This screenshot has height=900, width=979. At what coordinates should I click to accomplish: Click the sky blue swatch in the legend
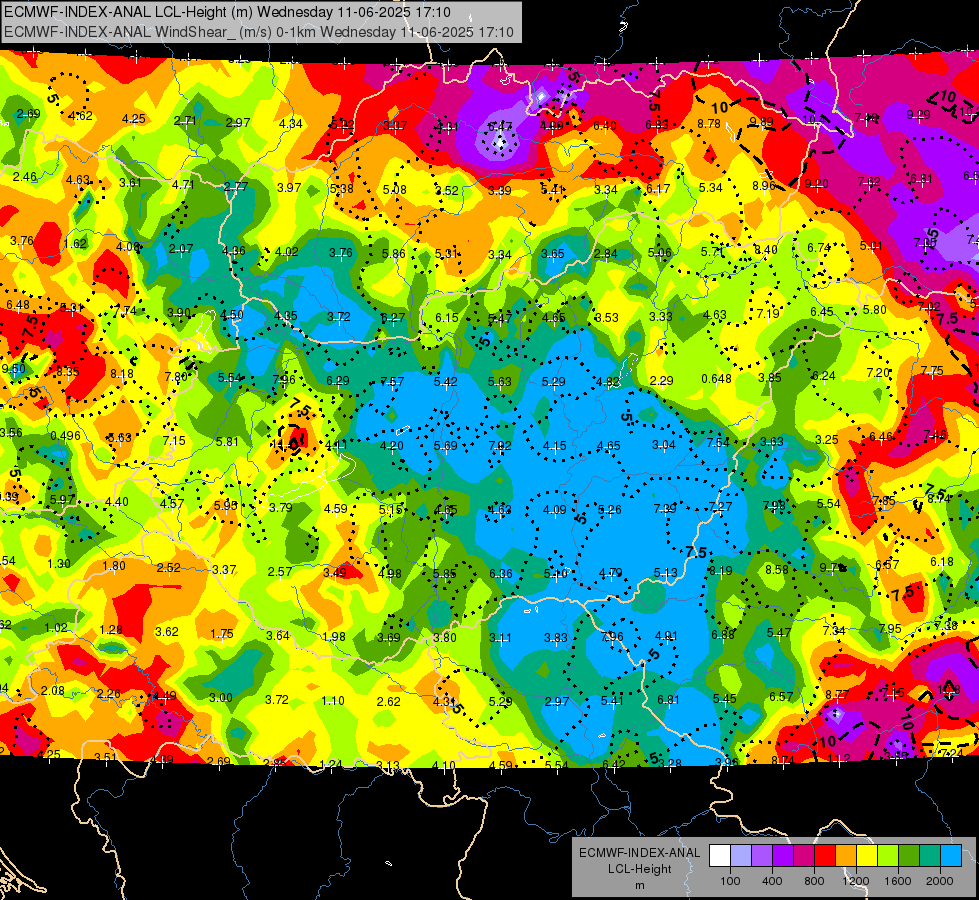click(951, 856)
